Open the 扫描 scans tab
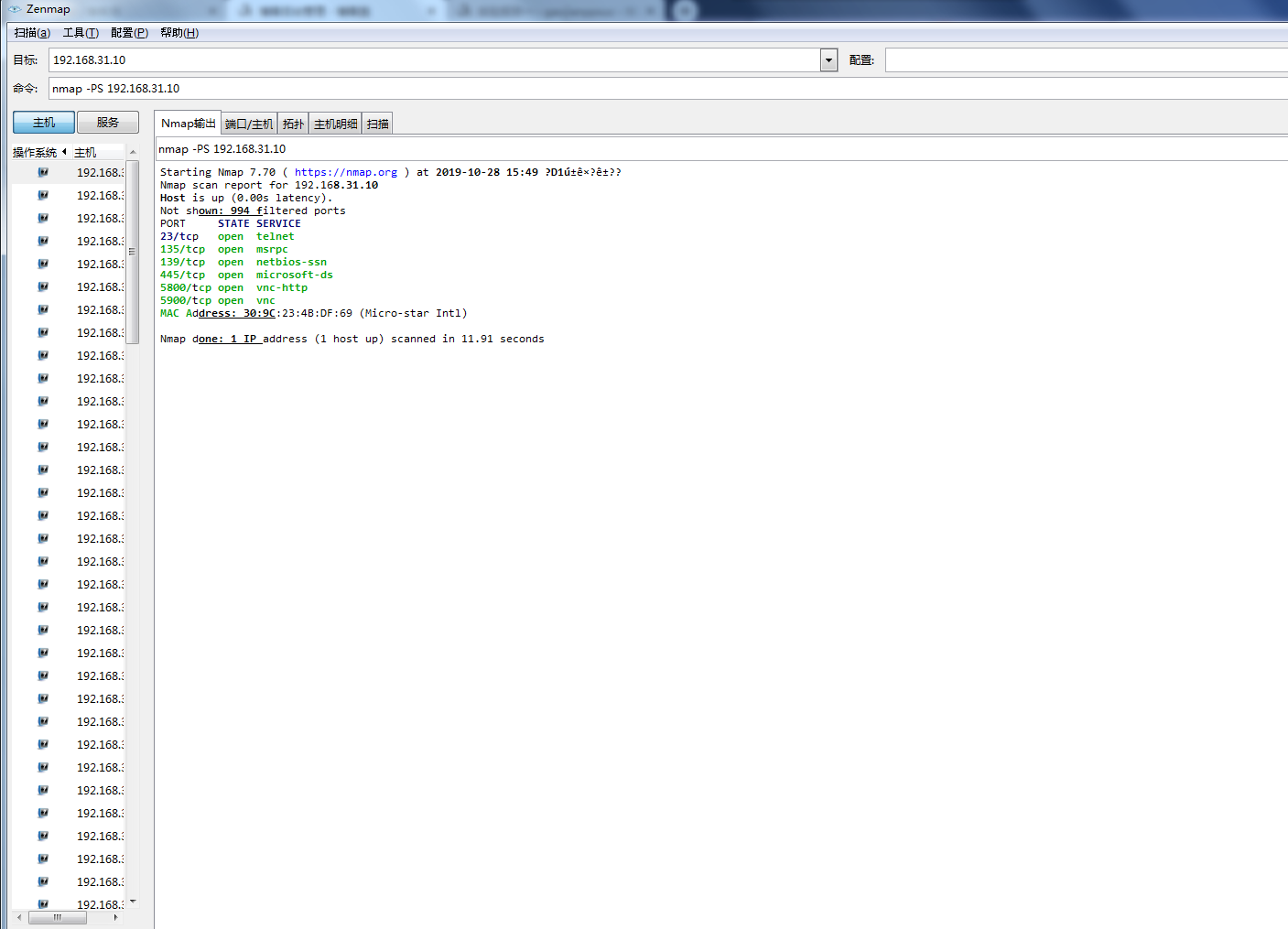The width and height of the screenshot is (1288, 929). coord(378,124)
